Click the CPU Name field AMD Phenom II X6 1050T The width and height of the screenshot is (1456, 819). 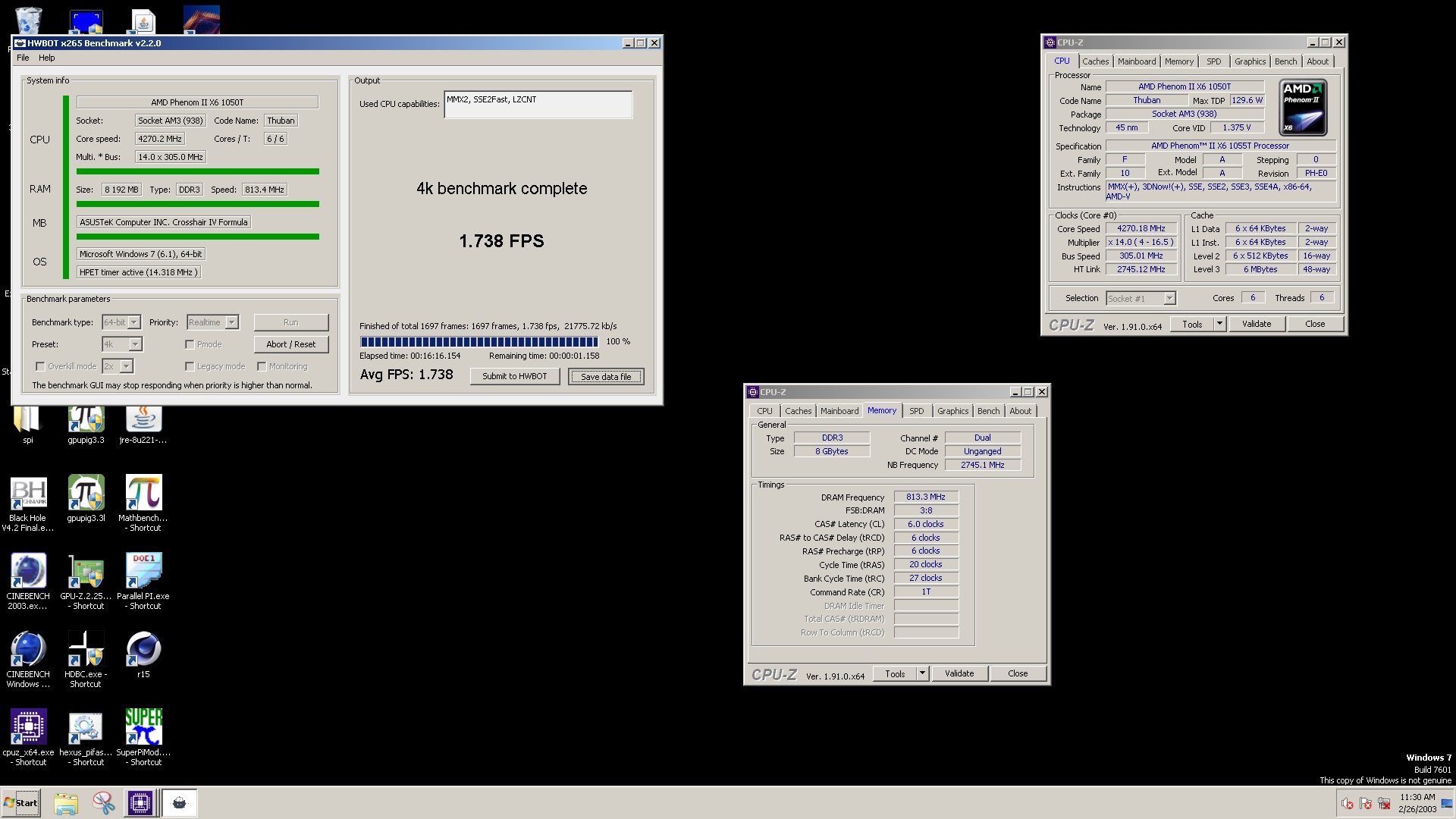pos(1185,86)
